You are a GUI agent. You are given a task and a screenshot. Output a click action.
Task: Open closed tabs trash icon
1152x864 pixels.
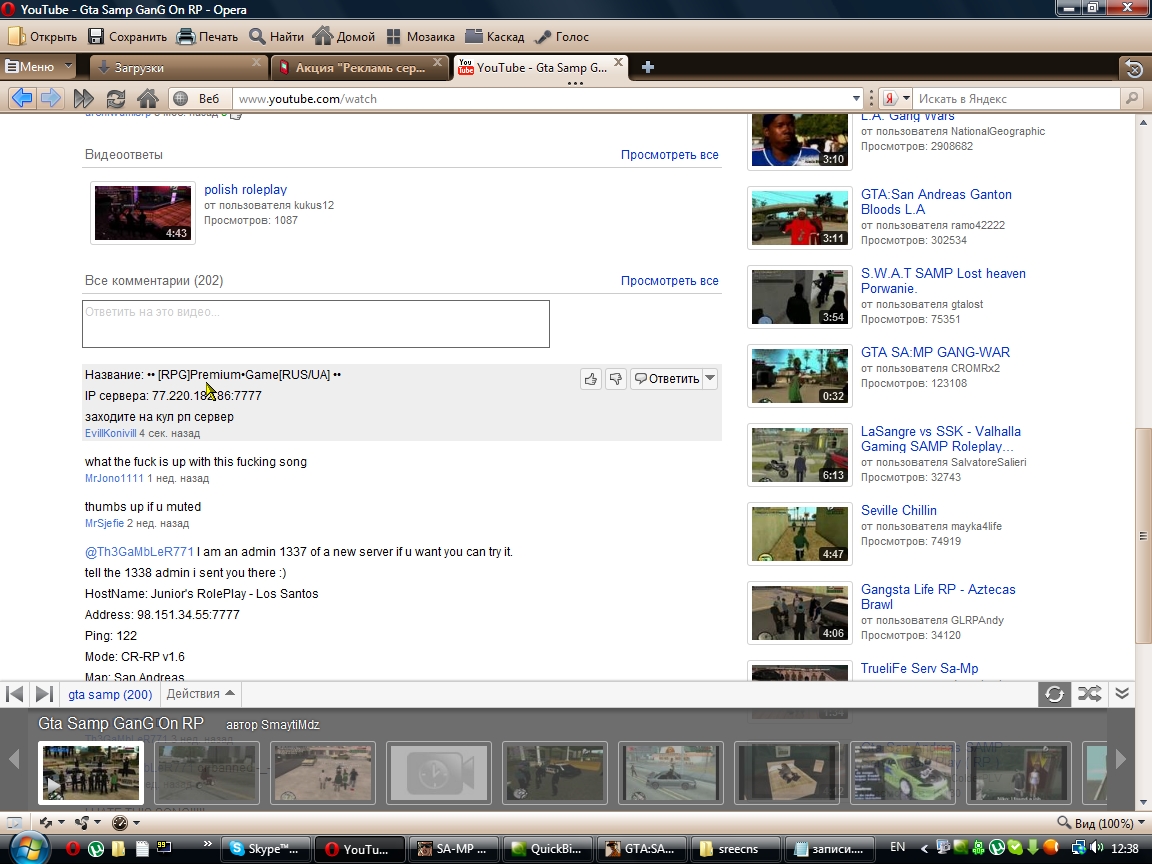click(x=1134, y=68)
